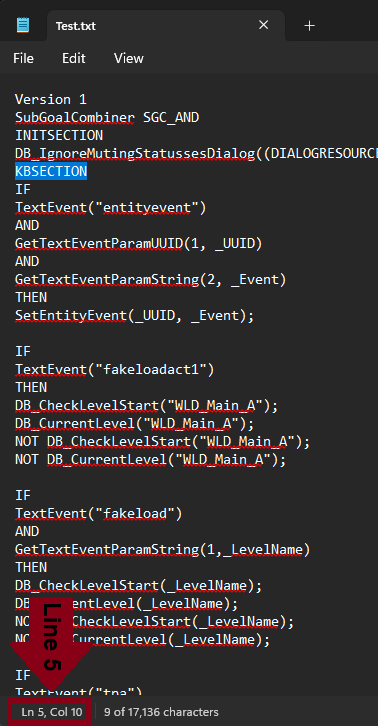The width and height of the screenshot is (378, 726).
Task: Place cursor on GetTextEventParamUUID(1, _UUID) line
Action: [x=139, y=244]
